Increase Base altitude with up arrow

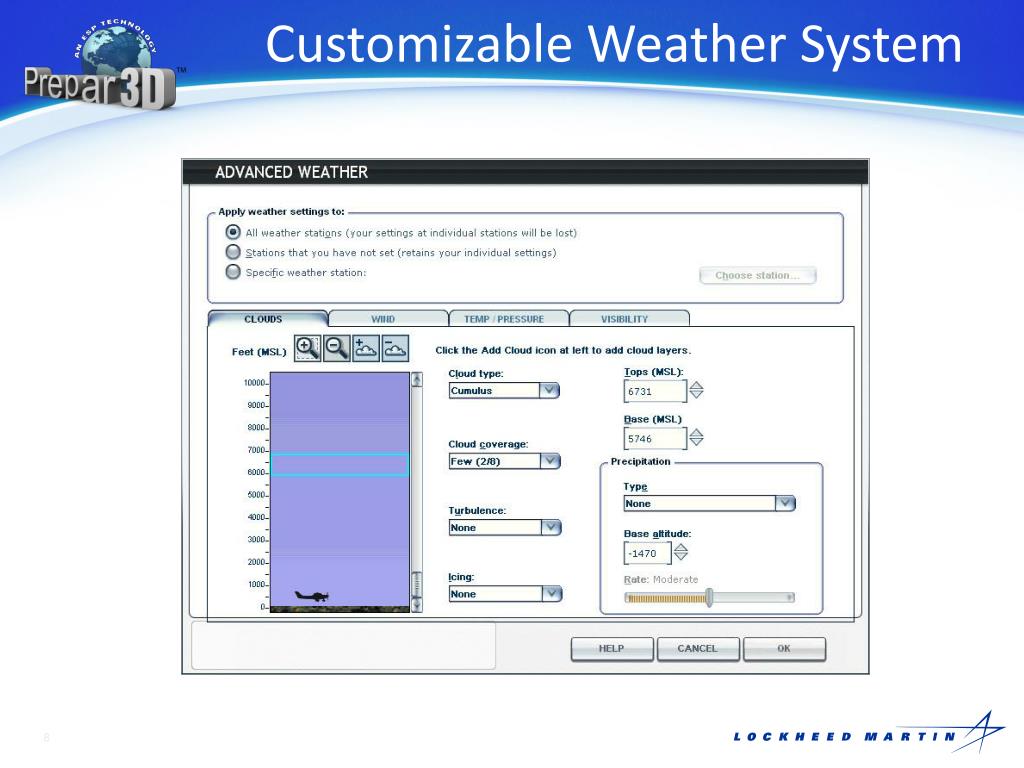[x=680, y=547]
